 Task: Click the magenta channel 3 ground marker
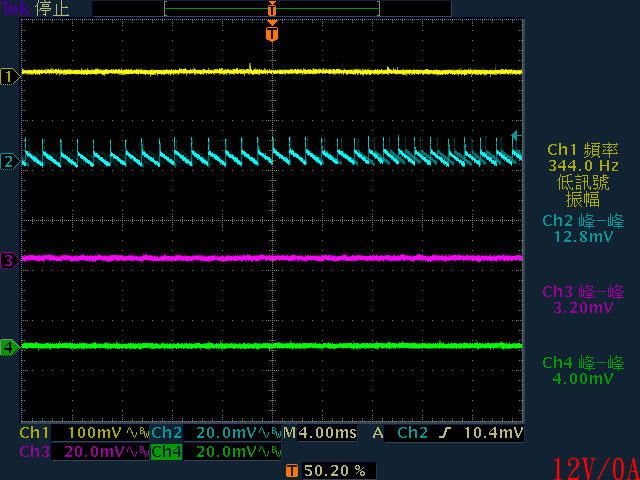(10, 260)
